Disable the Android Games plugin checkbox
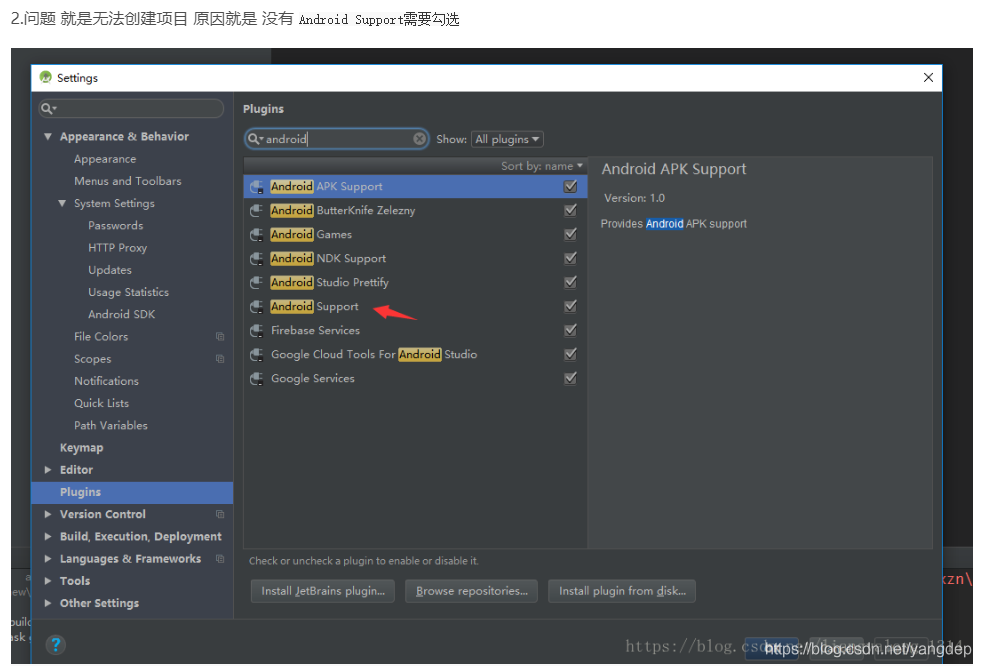Screen dimensions: 982x668 pyautogui.click(x=571, y=234)
